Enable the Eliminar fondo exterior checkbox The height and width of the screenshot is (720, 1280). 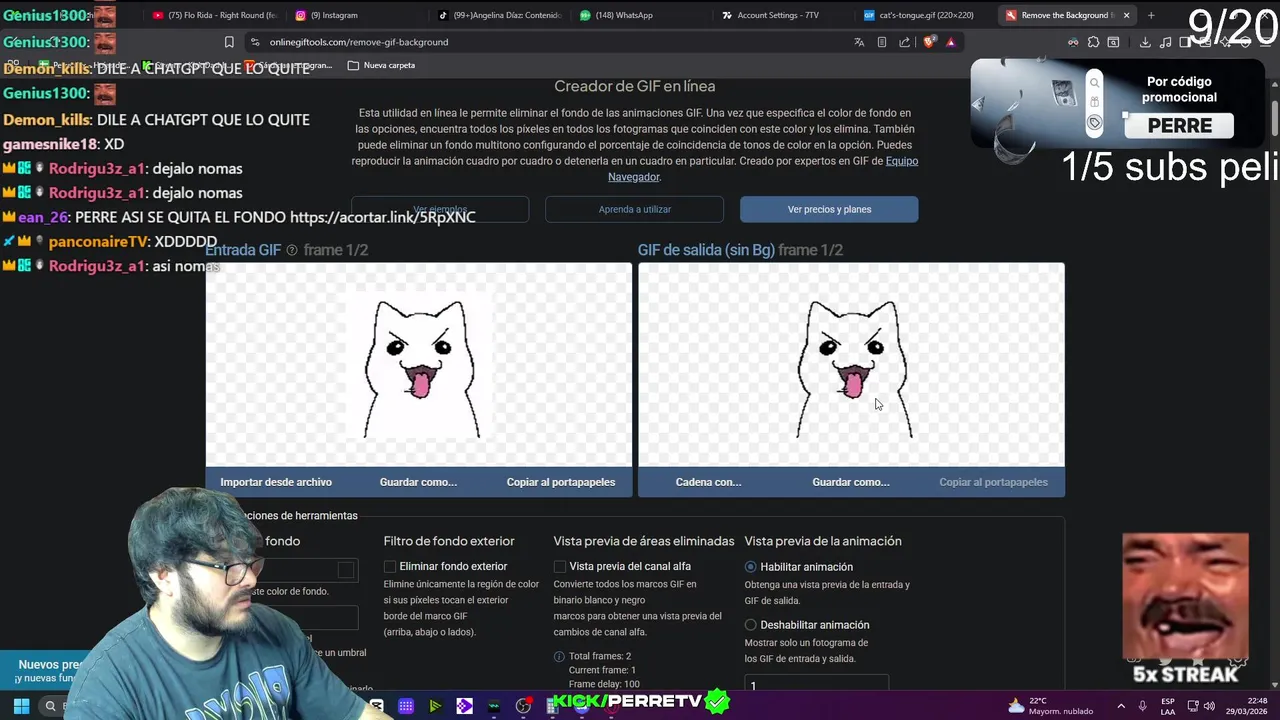[x=390, y=566]
